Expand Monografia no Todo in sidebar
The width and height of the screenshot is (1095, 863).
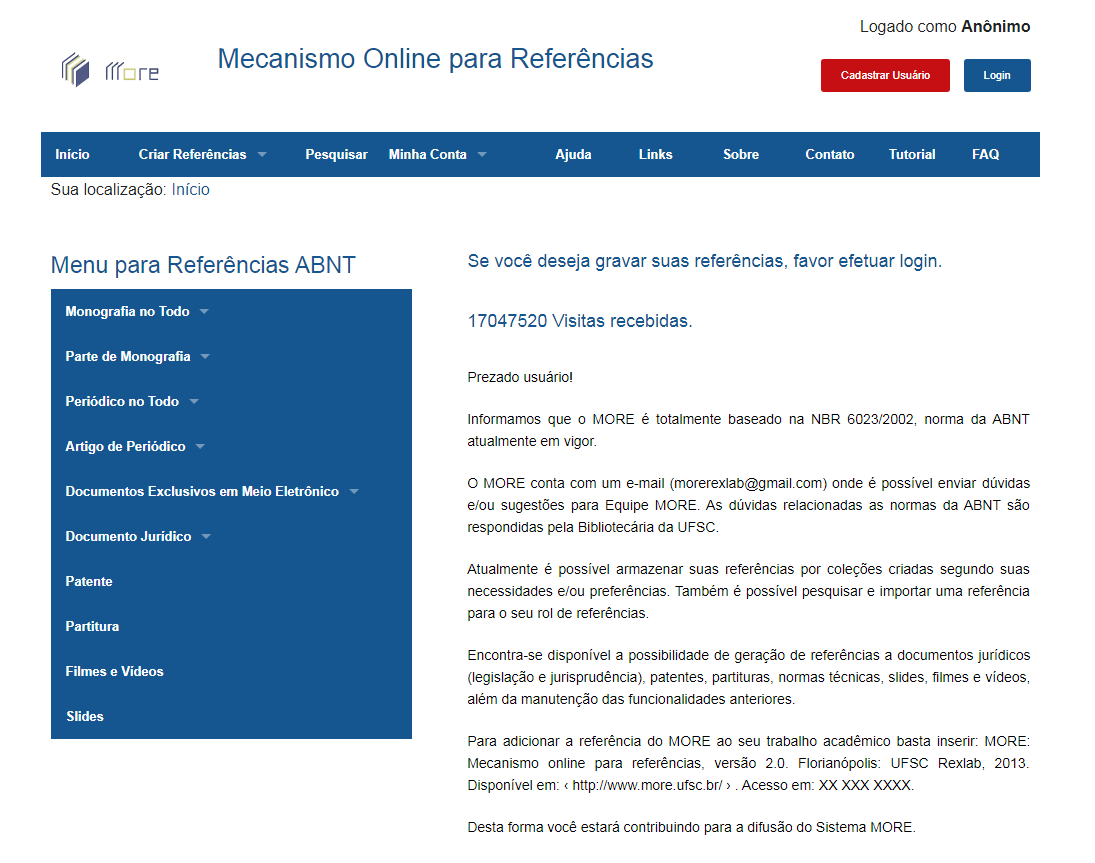pos(136,312)
